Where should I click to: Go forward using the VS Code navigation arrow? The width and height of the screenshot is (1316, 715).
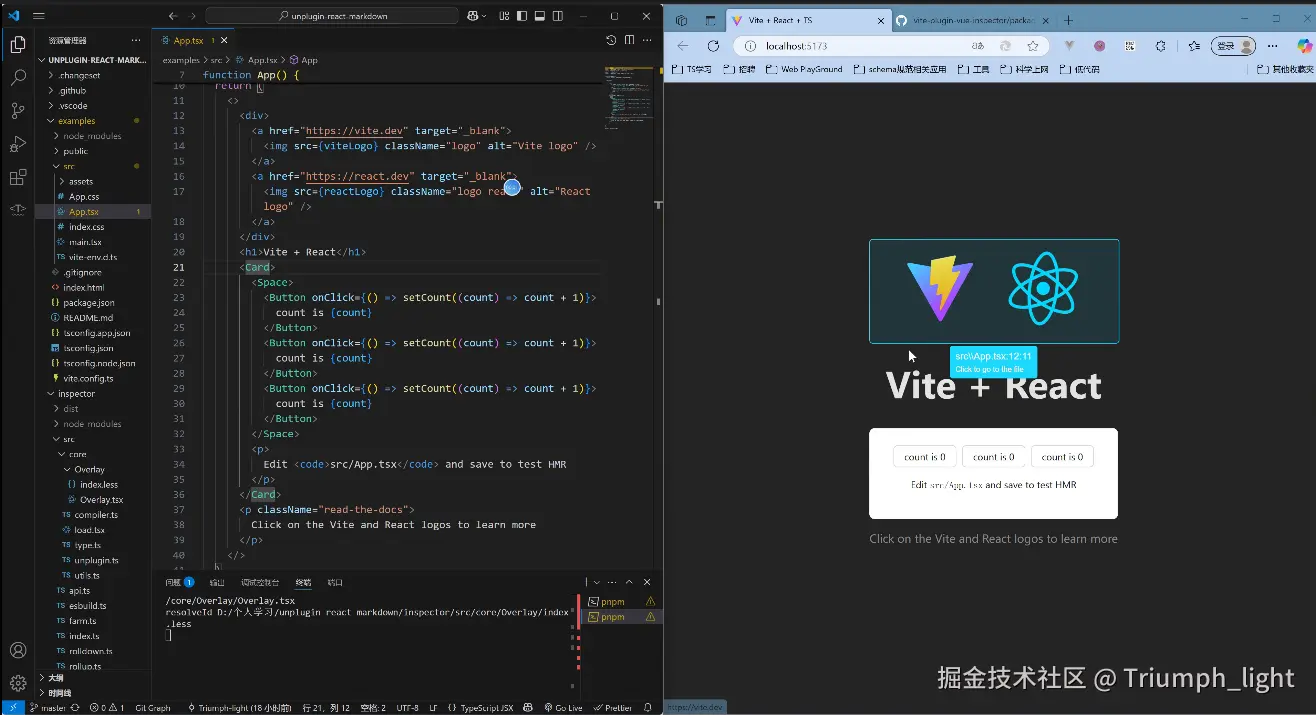click(192, 16)
